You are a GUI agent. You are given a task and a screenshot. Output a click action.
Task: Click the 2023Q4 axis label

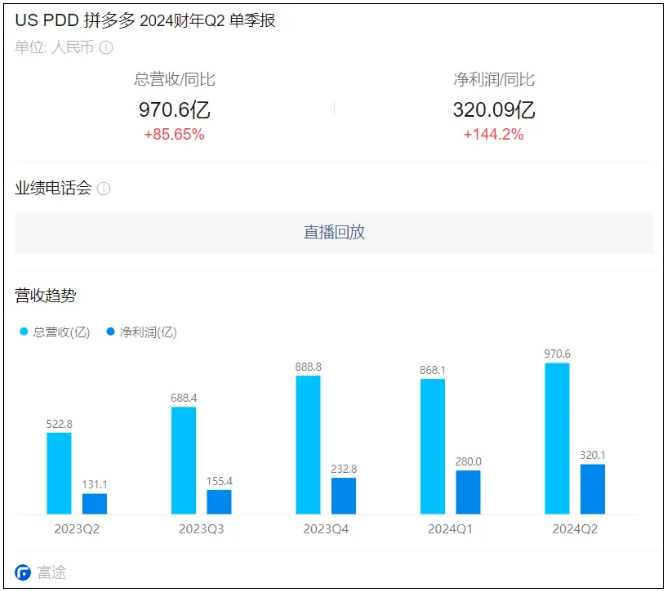pyautogui.click(x=326, y=529)
